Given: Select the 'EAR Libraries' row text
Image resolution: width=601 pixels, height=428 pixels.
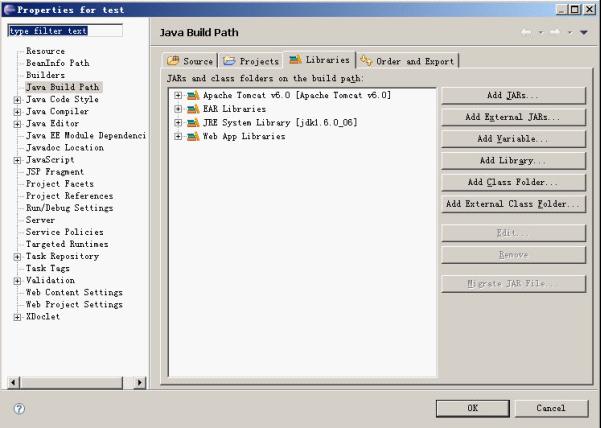Looking at the screenshot, I should (234, 109).
